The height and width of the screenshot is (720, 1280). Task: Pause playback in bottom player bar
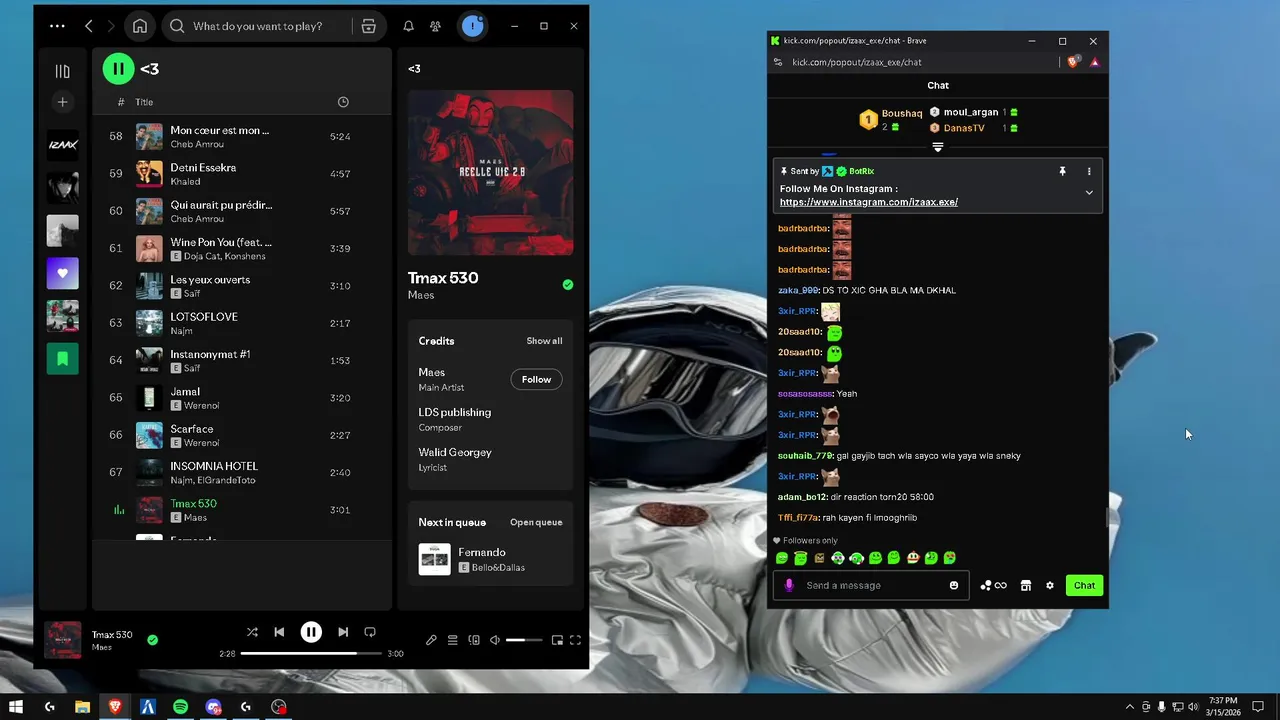(x=311, y=632)
